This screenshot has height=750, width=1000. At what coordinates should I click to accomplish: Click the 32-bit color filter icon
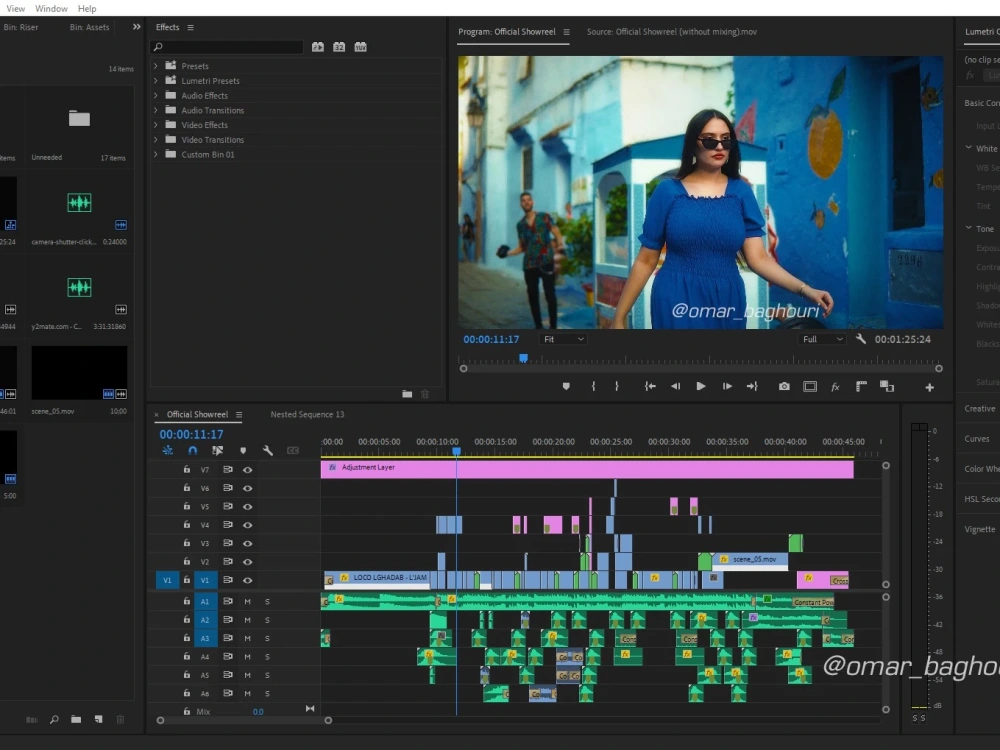[339, 47]
